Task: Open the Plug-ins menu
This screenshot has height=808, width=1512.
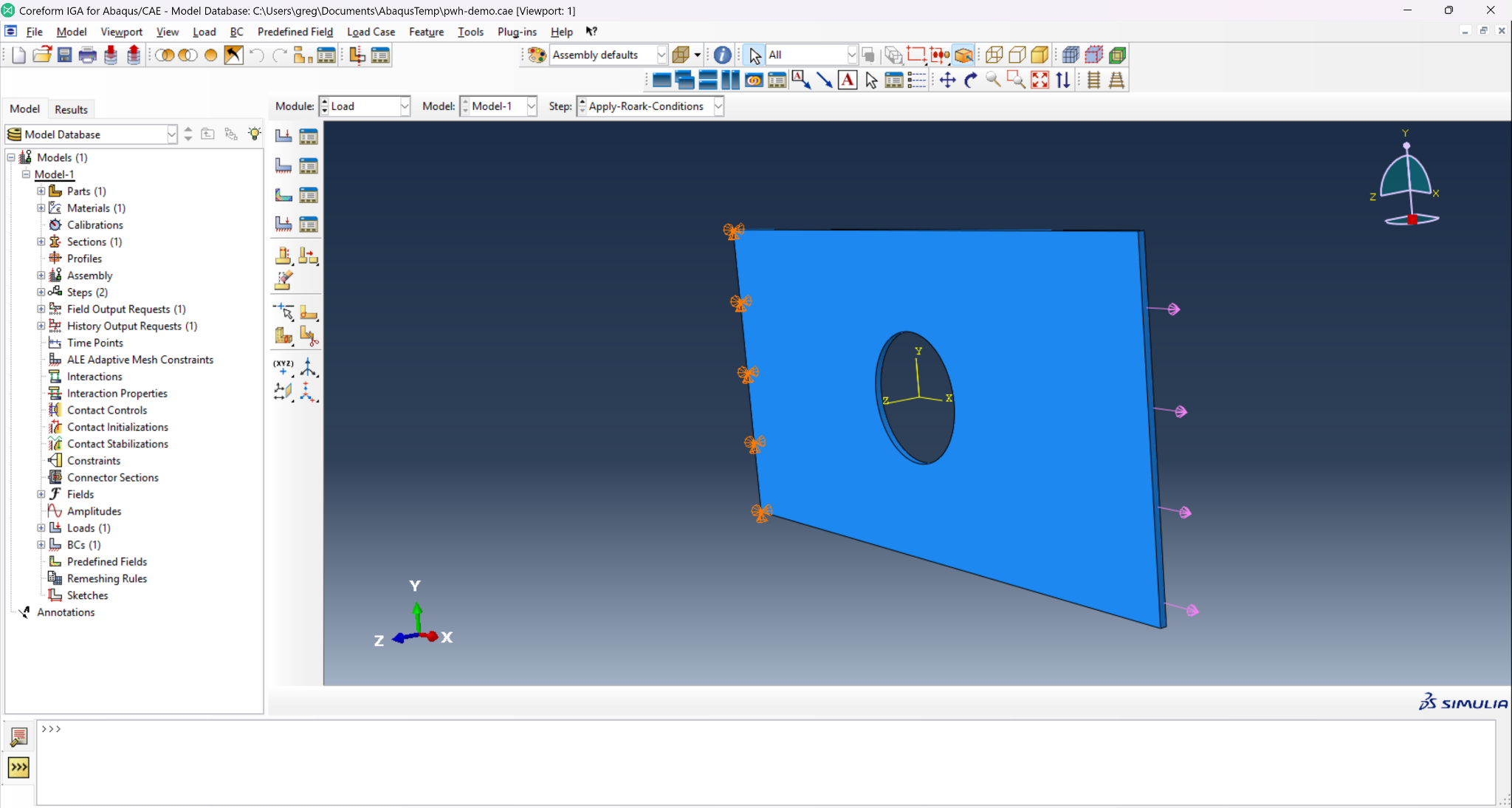Action: (517, 32)
